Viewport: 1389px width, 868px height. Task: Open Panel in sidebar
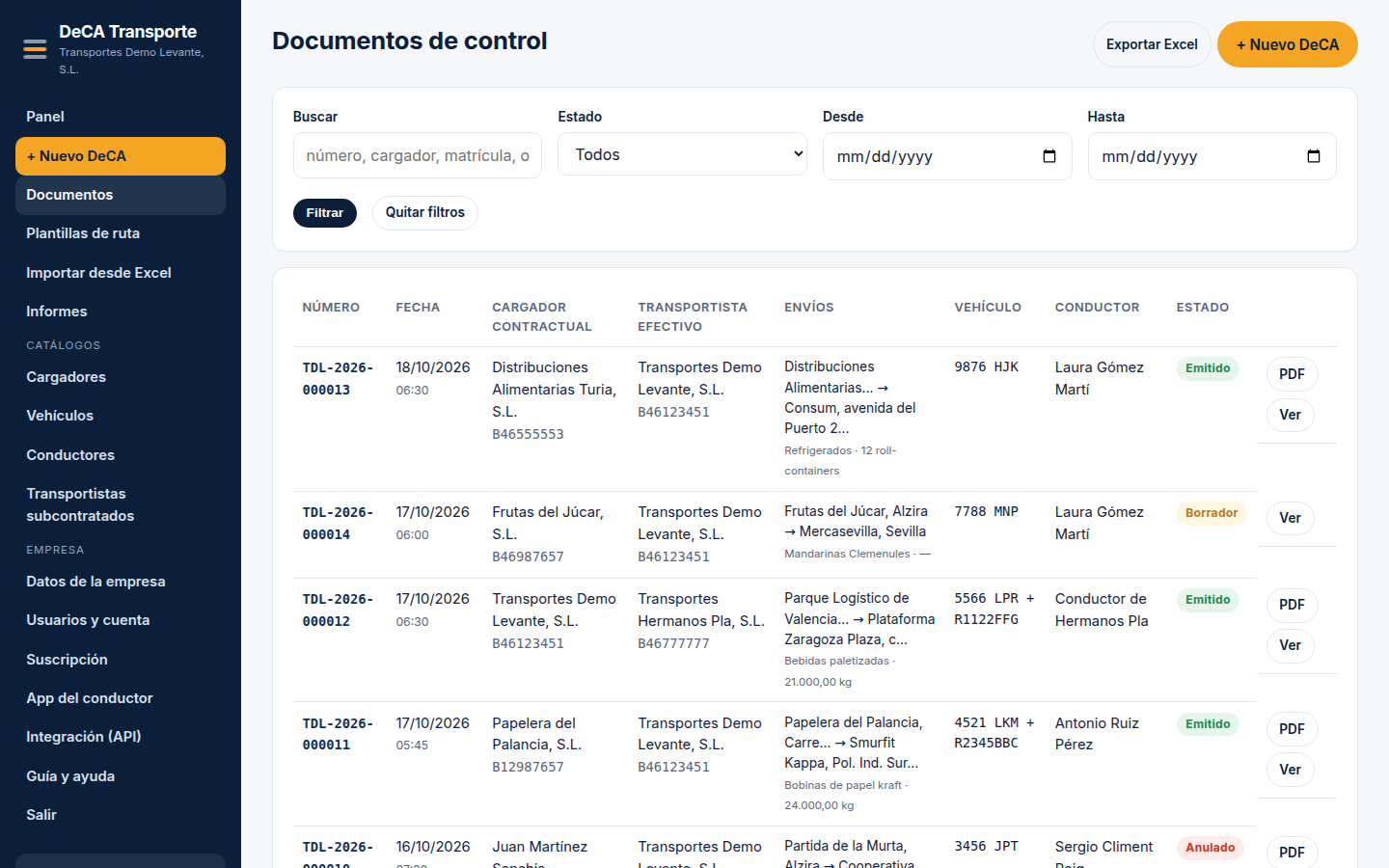[121, 117]
